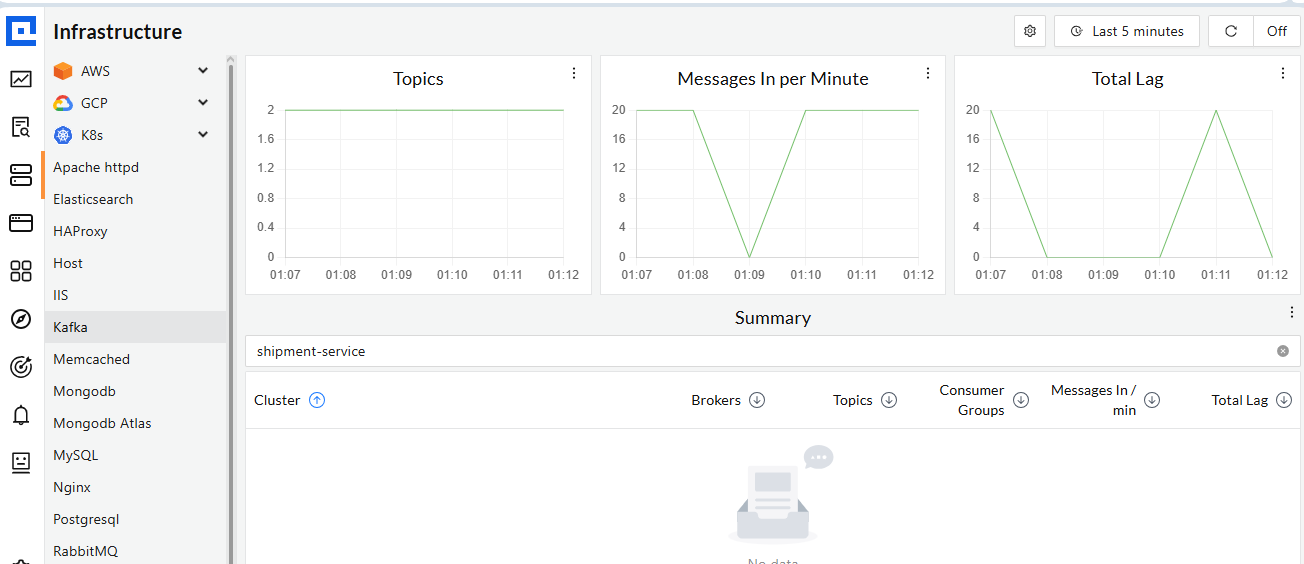Sort by Consumer Groups down arrow
1304x564 pixels.
[x=1021, y=400]
